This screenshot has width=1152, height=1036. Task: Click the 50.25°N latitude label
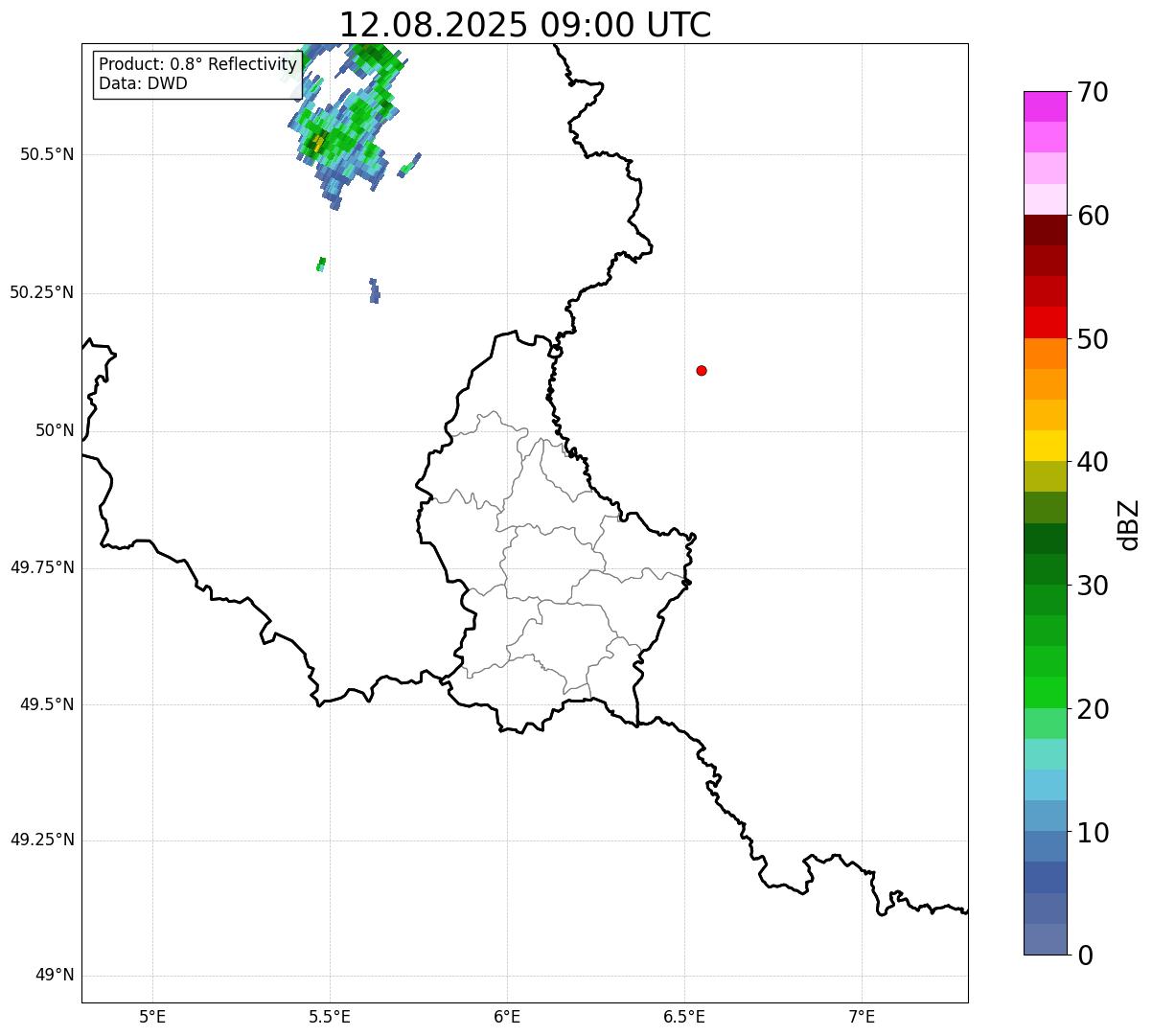point(42,292)
